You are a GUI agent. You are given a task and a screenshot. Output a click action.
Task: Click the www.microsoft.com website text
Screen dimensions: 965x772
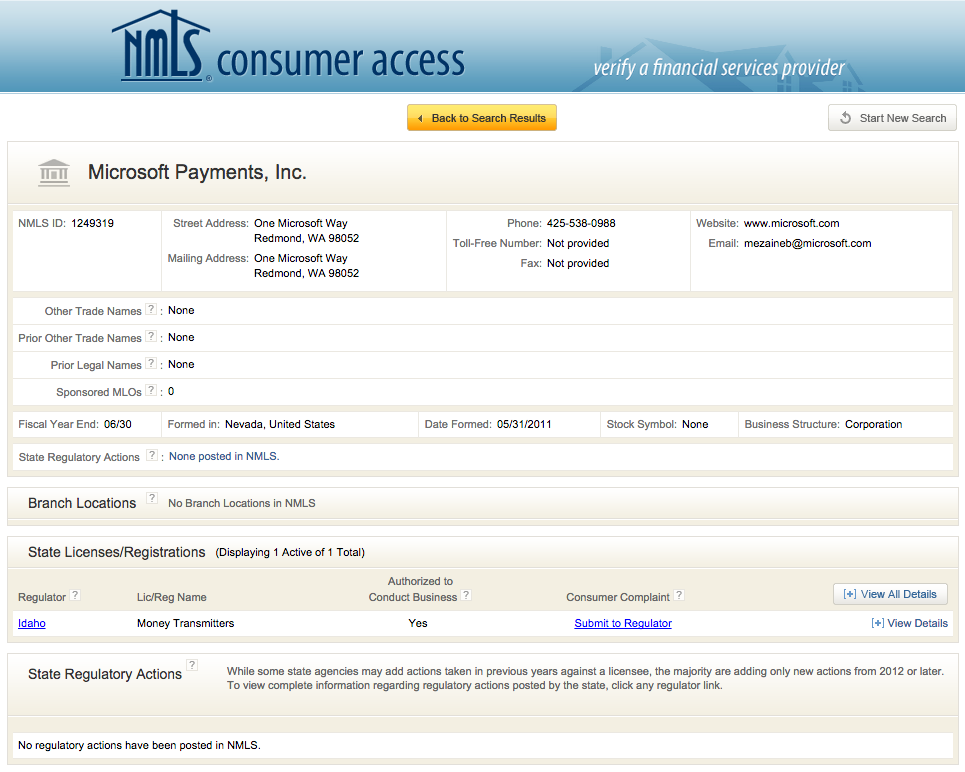coord(791,223)
